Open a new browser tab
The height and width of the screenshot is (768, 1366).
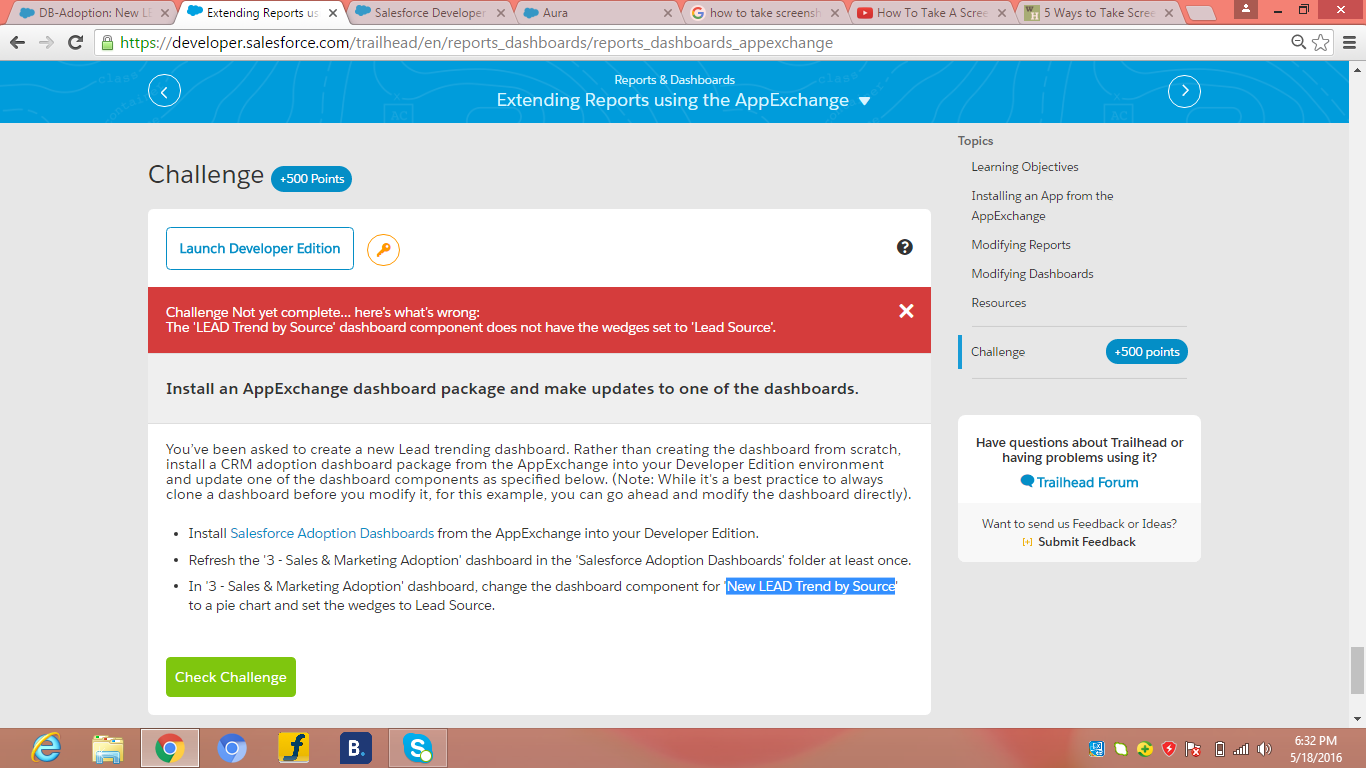click(x=1201, y=13)
